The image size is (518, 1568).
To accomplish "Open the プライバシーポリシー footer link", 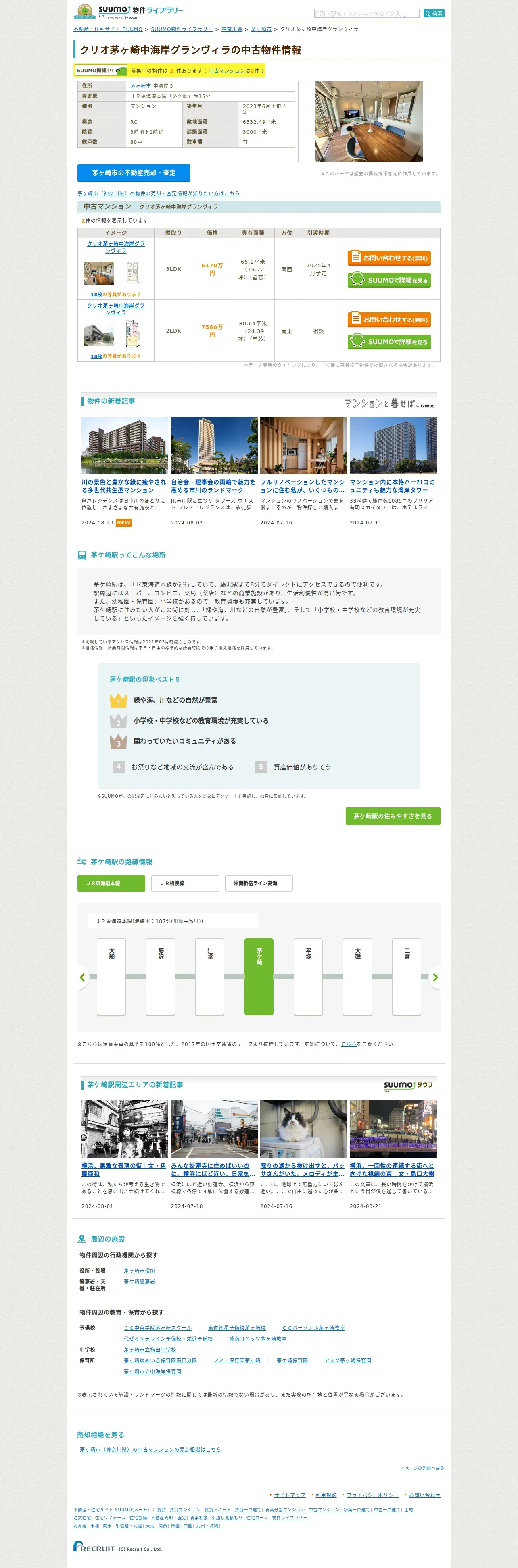I will tap(372, 1495).
